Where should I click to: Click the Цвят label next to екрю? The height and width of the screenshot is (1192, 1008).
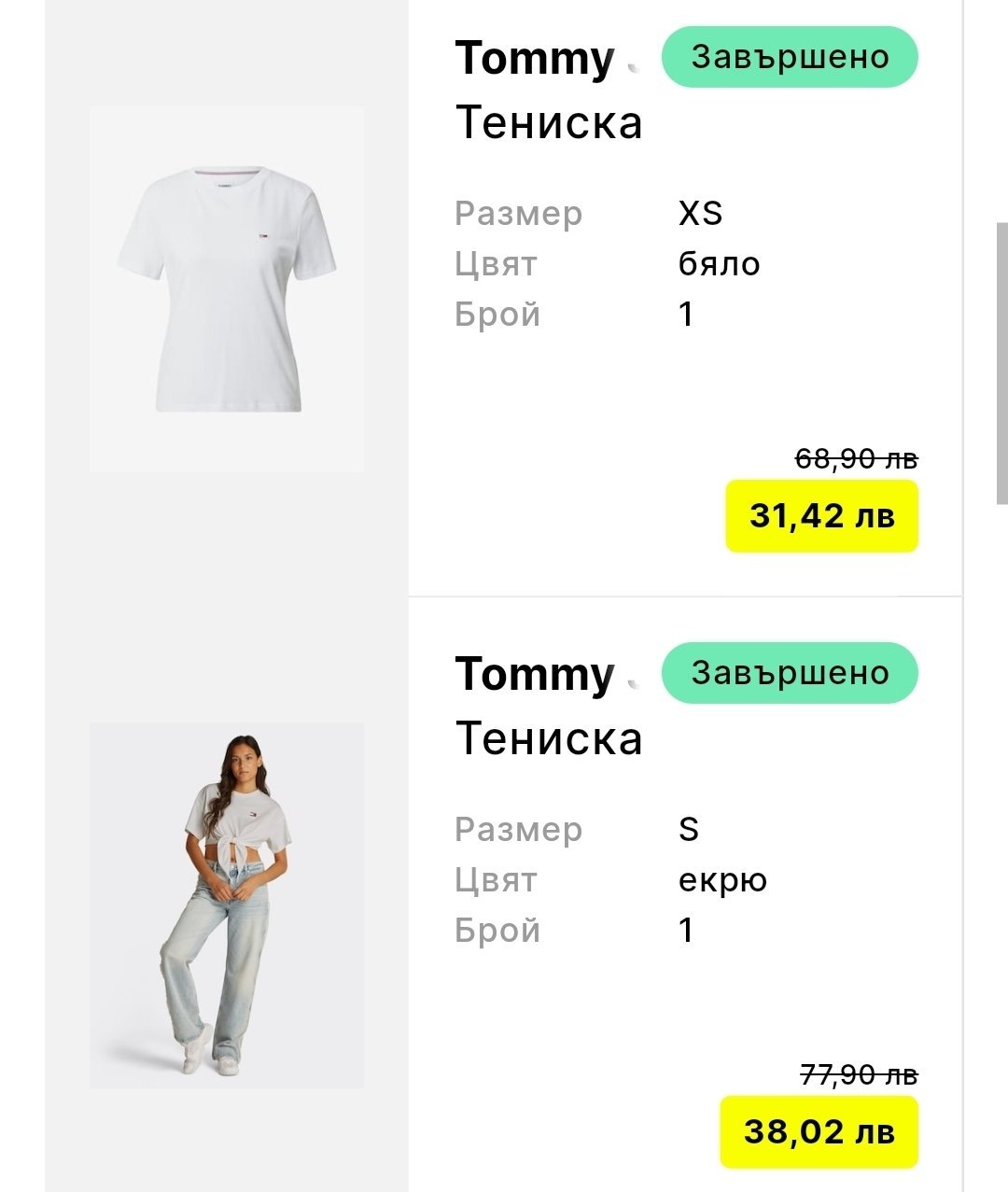496,880
